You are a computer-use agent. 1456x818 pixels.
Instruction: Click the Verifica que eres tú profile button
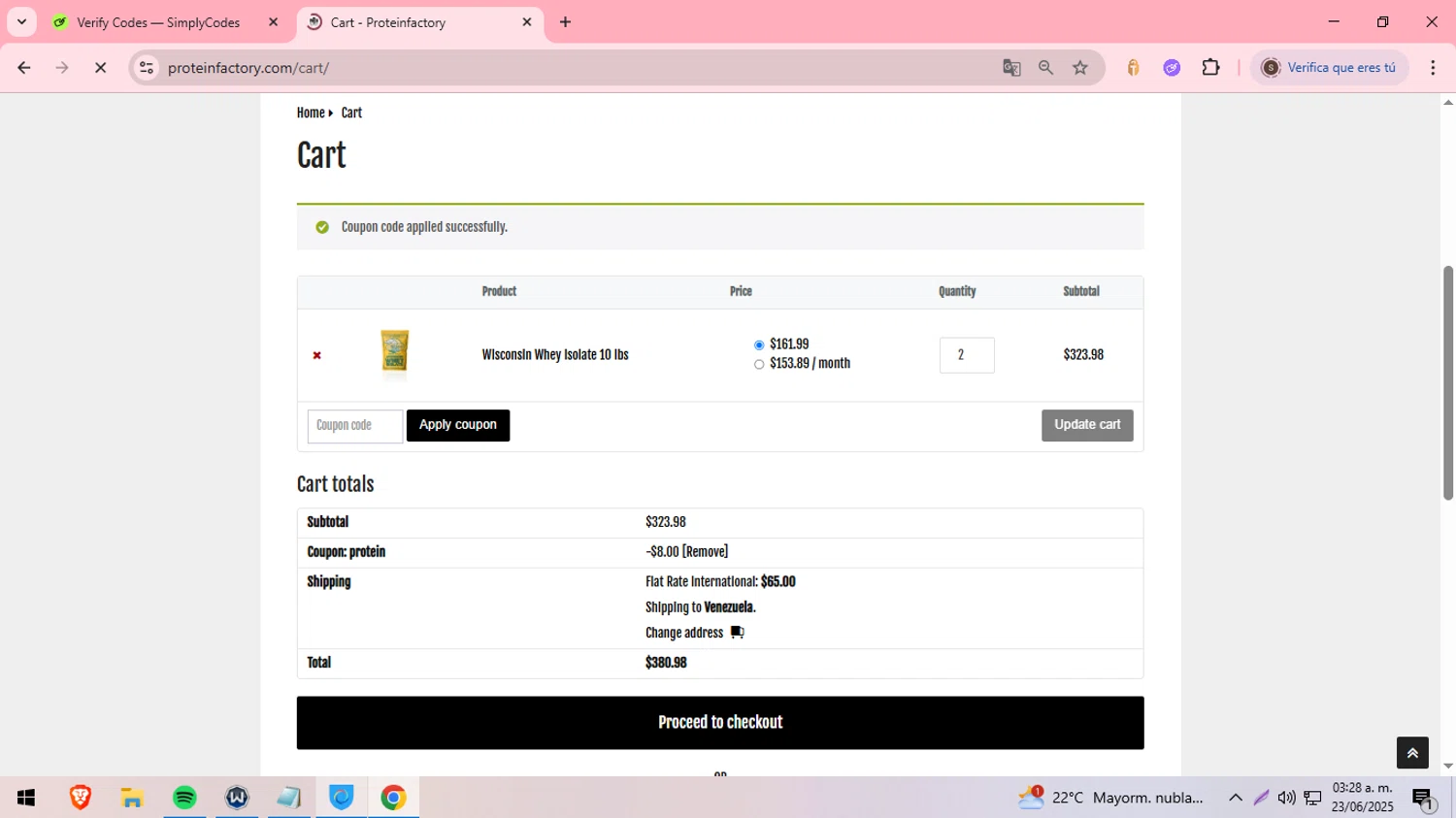coord(1329,68)
